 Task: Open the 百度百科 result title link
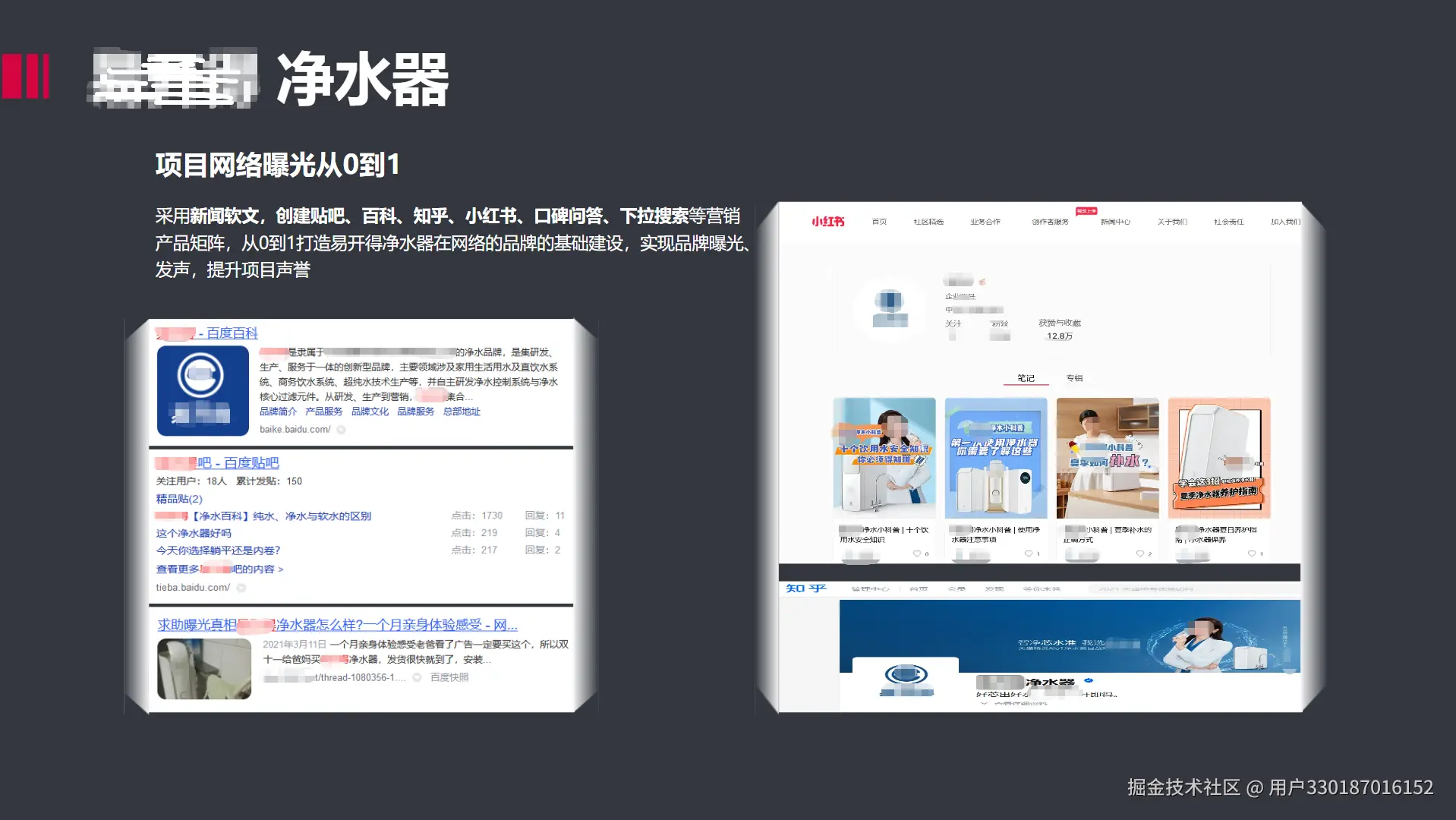pyautogui.click(x=207, y=333)
